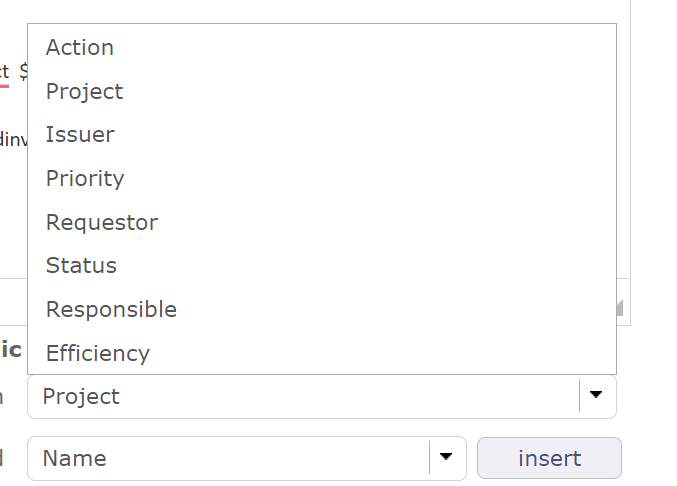Click the red-underlined word in the editor
The height and width of the screenshot is (486, 677).
pyautogui.click(x=4, y=72)
